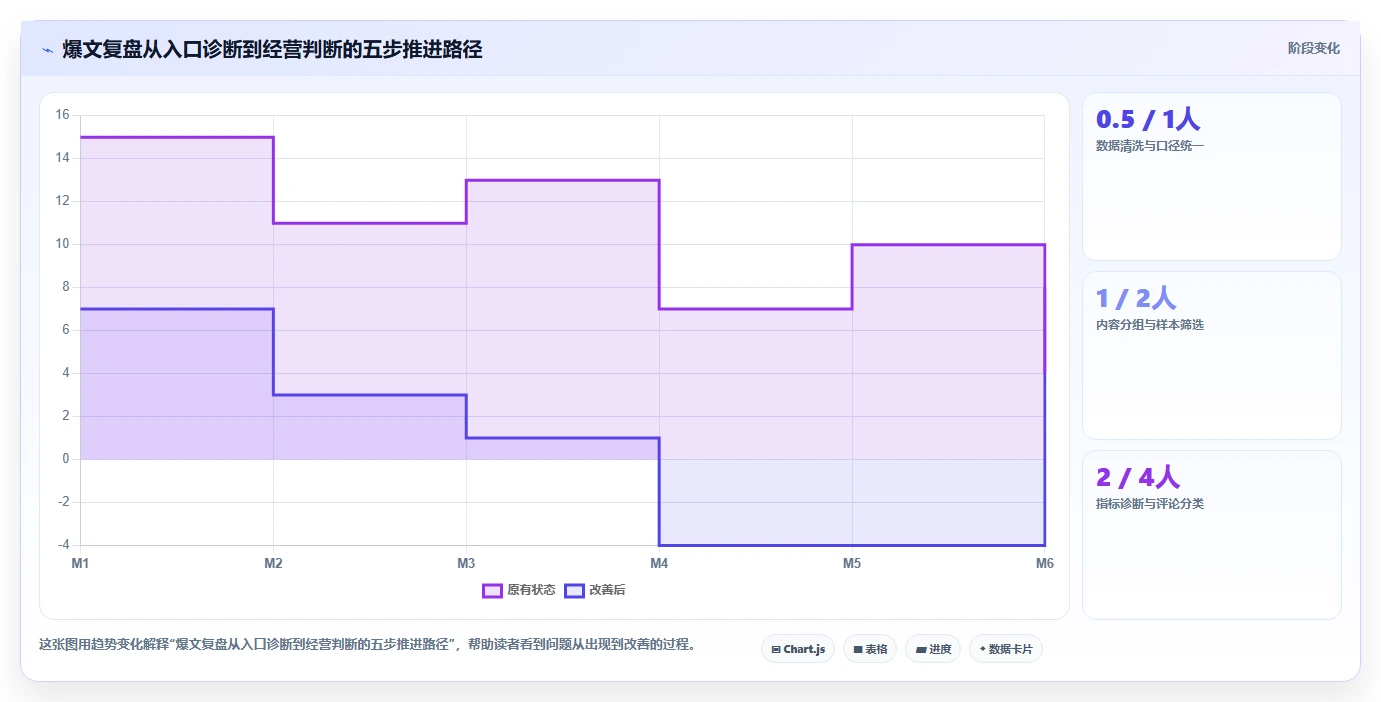Click the icon in 进度 chip

coord(921,649)
